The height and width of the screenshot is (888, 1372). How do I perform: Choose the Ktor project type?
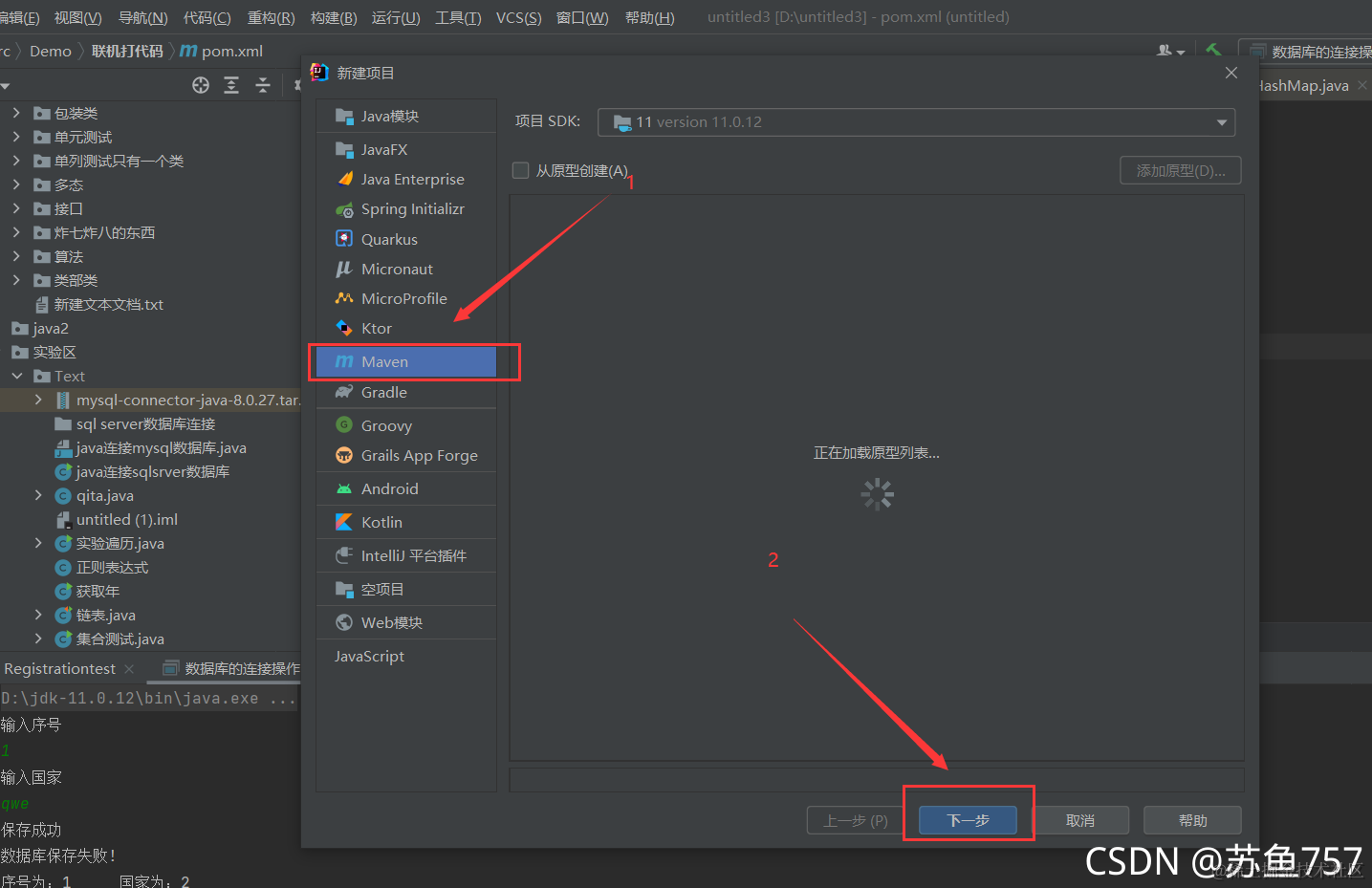[x=406, y=328]
